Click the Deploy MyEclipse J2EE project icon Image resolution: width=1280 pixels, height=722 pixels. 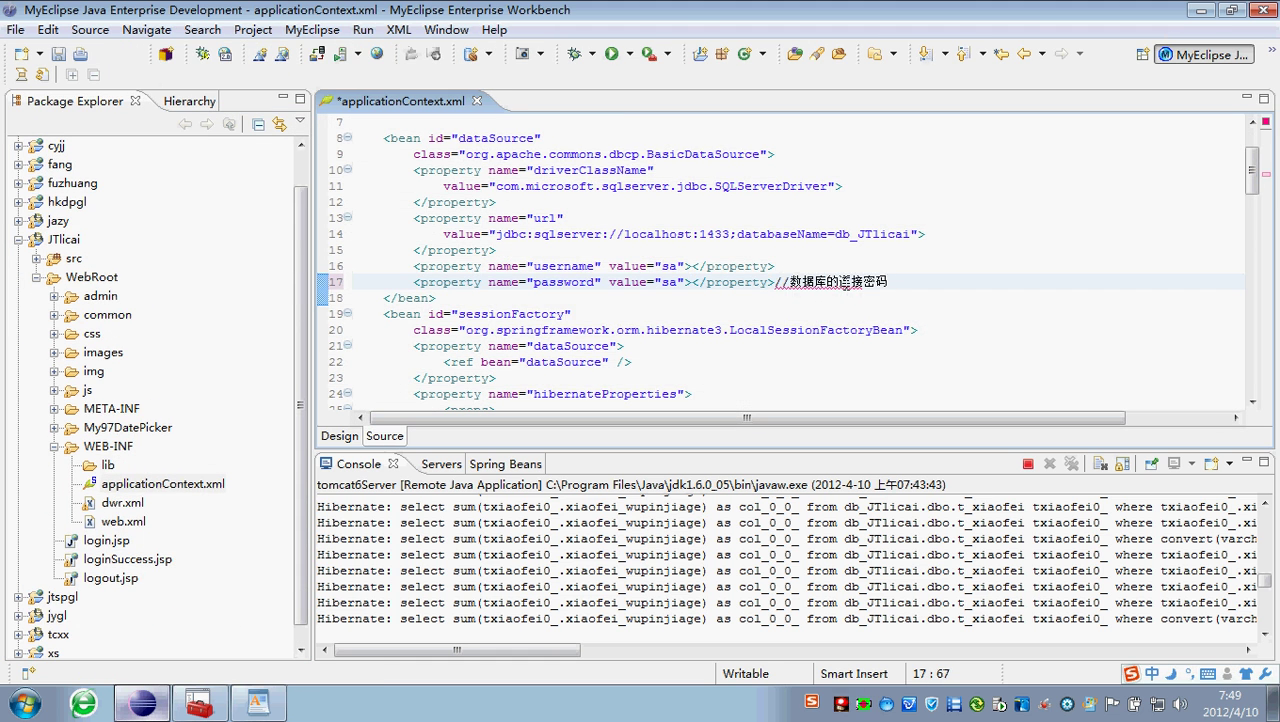[x=318, y=54]
